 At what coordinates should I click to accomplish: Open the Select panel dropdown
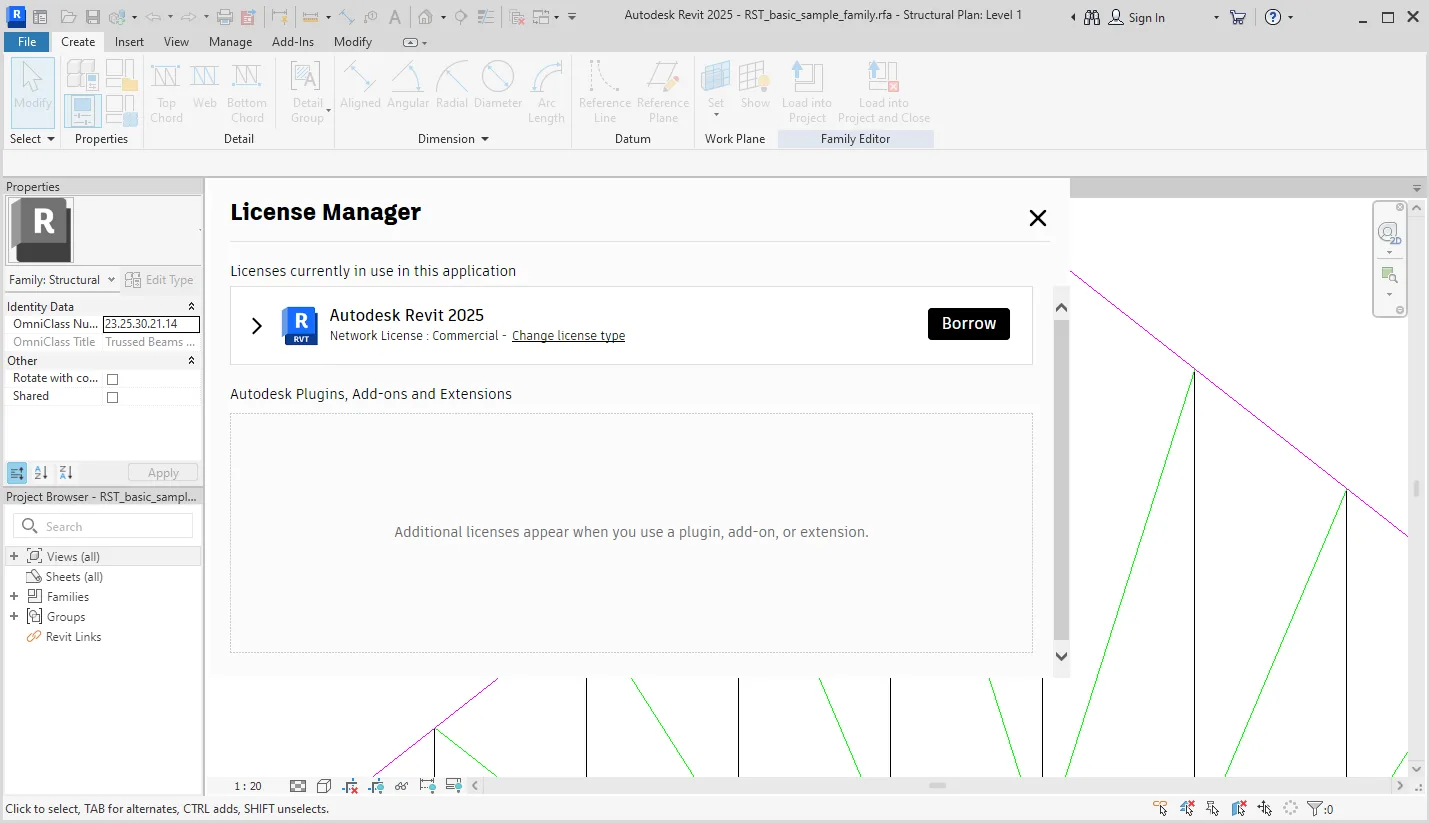[33, 139]
